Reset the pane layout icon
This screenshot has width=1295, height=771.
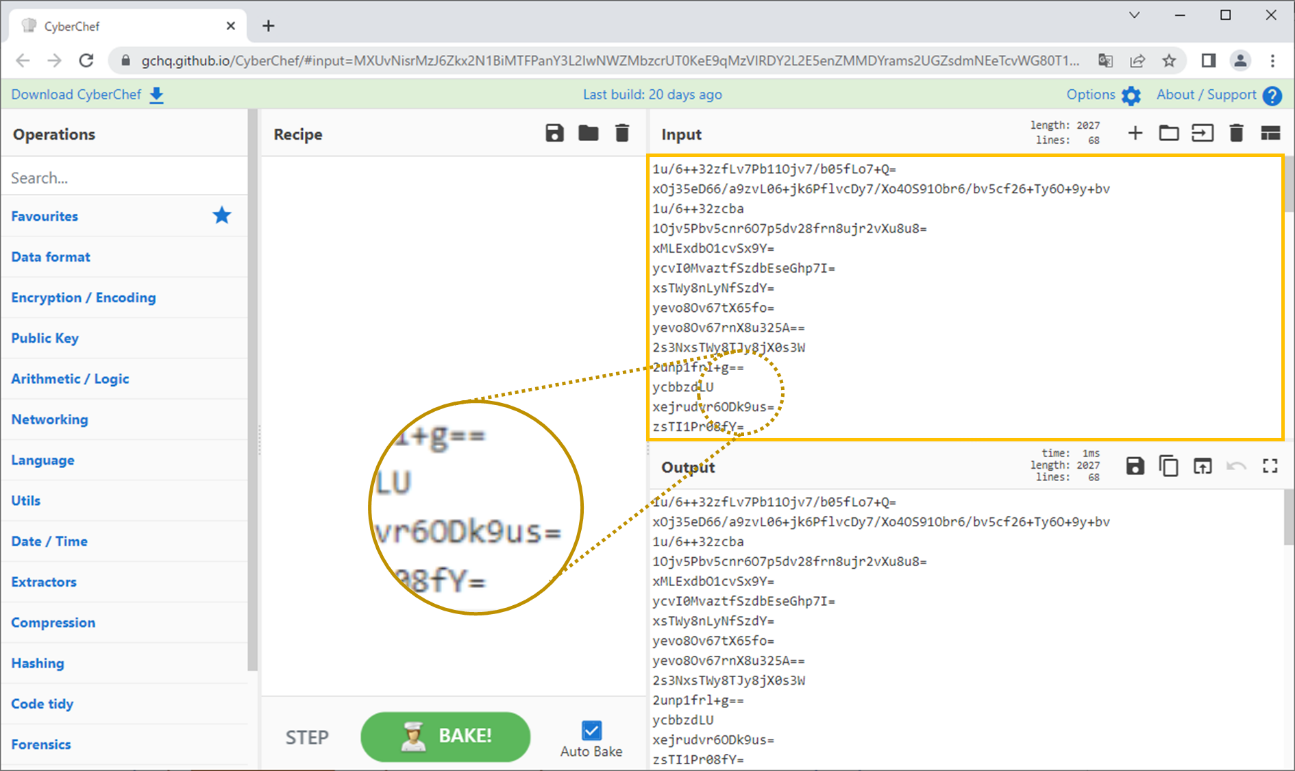(x=1270, y=133)
